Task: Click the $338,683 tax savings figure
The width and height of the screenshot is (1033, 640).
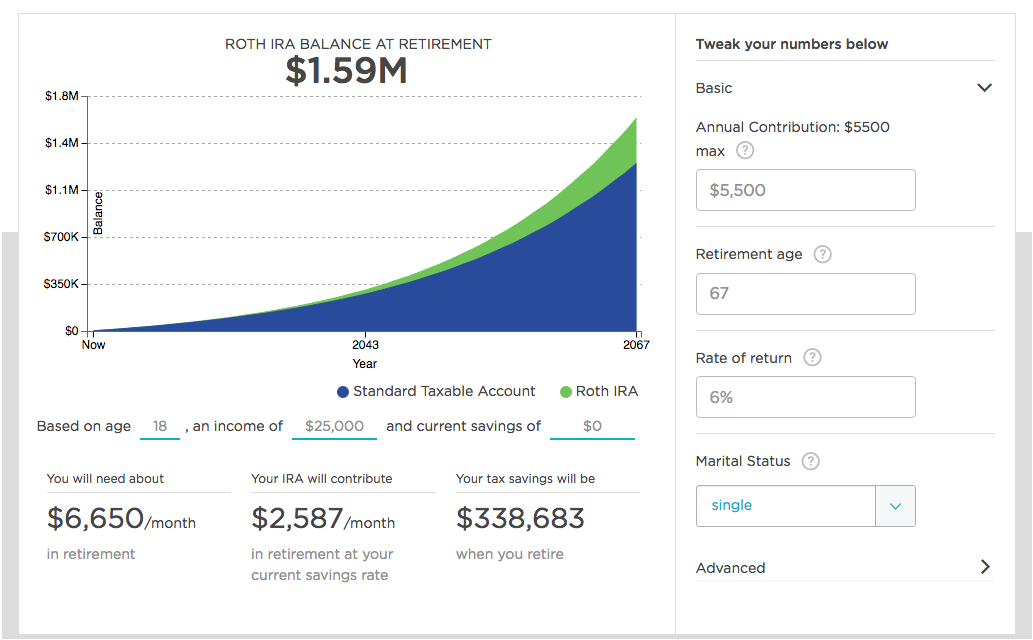Action: tap(520, 518)
